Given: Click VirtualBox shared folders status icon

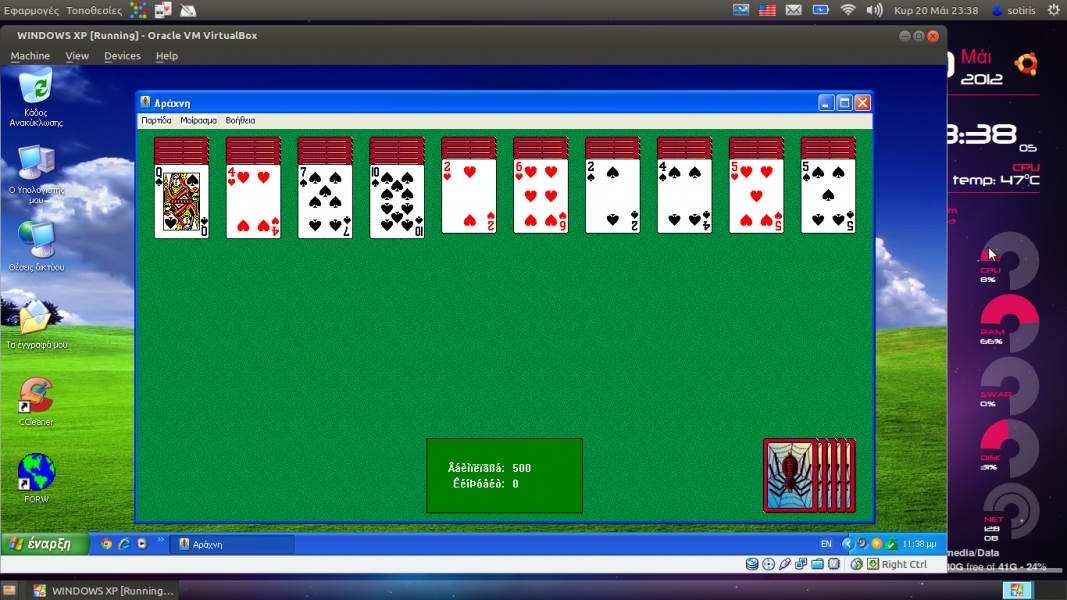Looking at the screenshot, I should pyautogui.click(x=817, y=564).
